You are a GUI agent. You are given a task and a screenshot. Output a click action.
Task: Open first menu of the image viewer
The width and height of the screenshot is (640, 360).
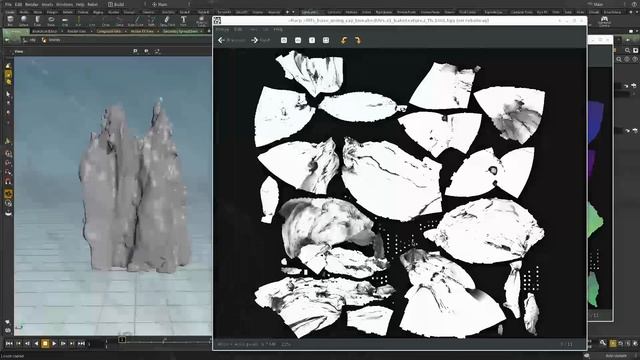tap(222, 30)
